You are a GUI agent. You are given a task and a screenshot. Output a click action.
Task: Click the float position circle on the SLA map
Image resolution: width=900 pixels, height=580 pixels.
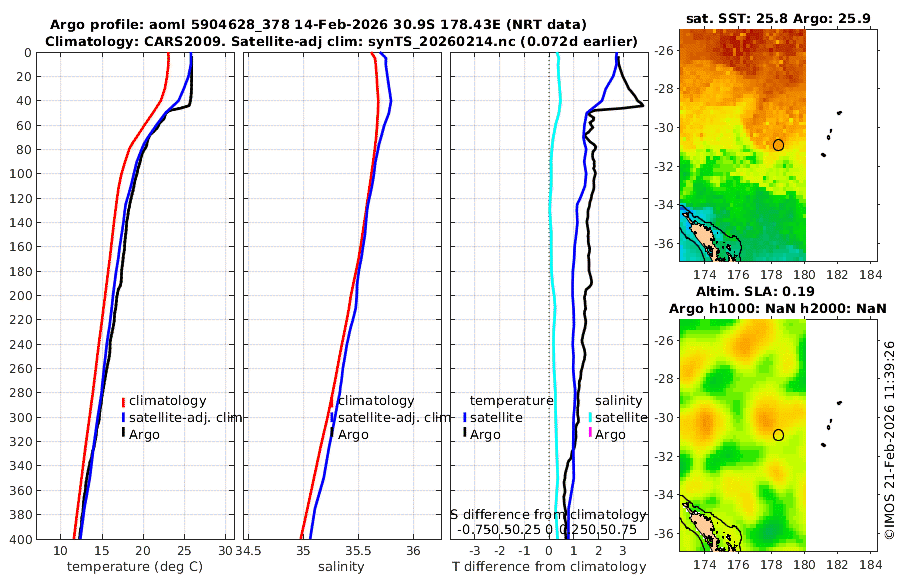pyautogui.click(x=778, y=435)
